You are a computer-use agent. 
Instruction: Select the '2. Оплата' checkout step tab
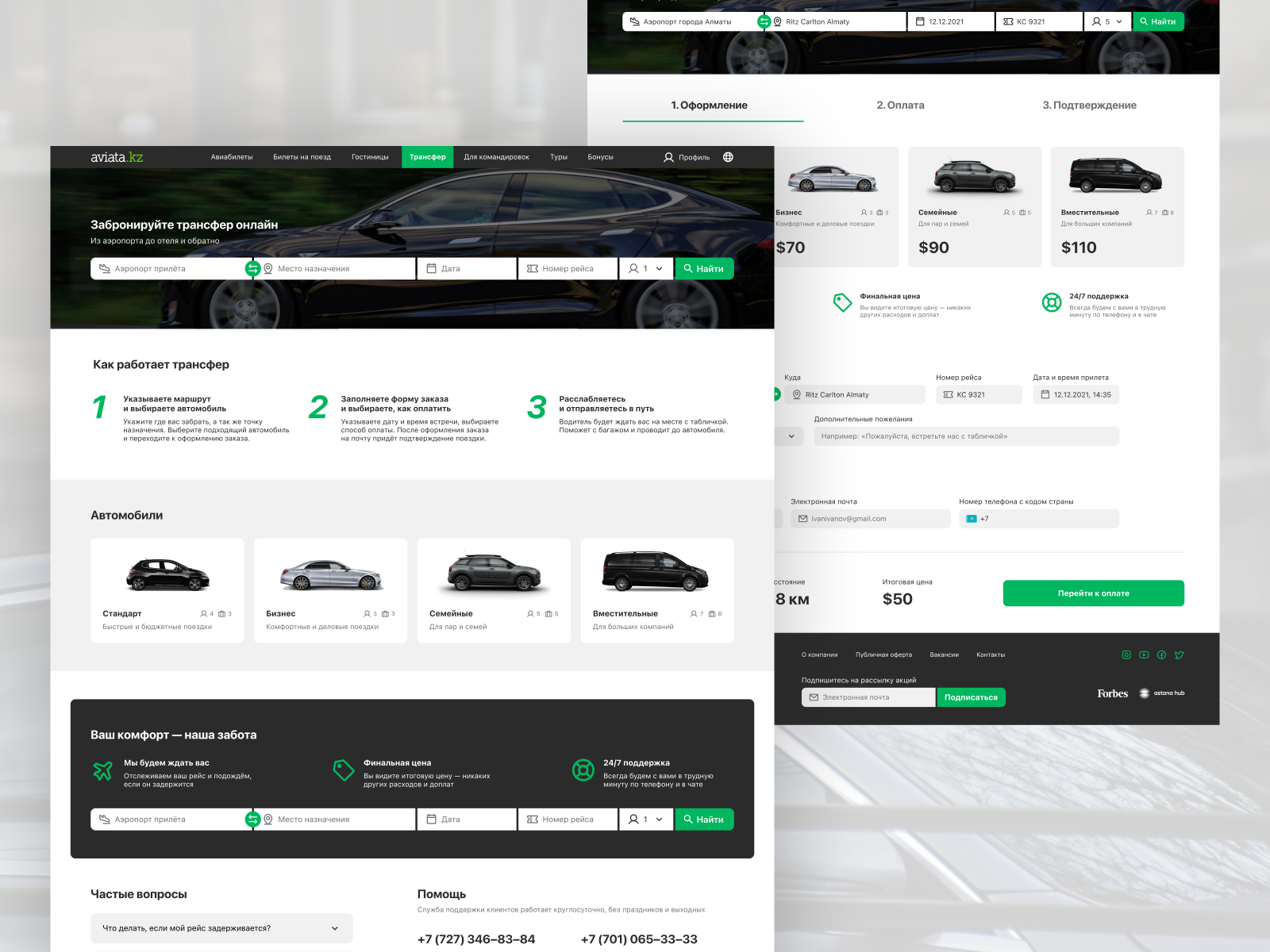pyautogui.click(x=900, y=105)
